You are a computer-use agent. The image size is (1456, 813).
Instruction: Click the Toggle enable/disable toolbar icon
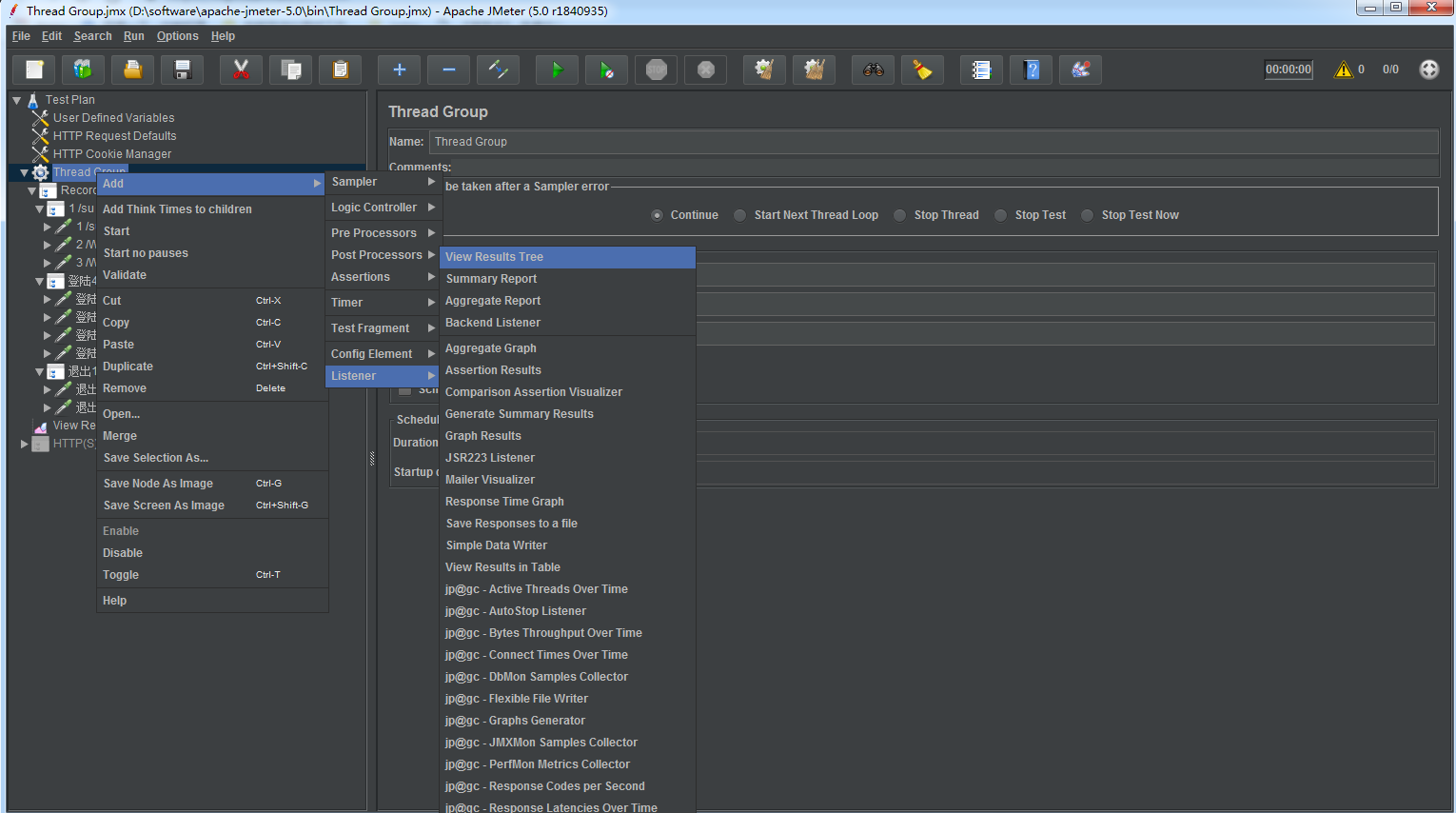coord(498,69)
